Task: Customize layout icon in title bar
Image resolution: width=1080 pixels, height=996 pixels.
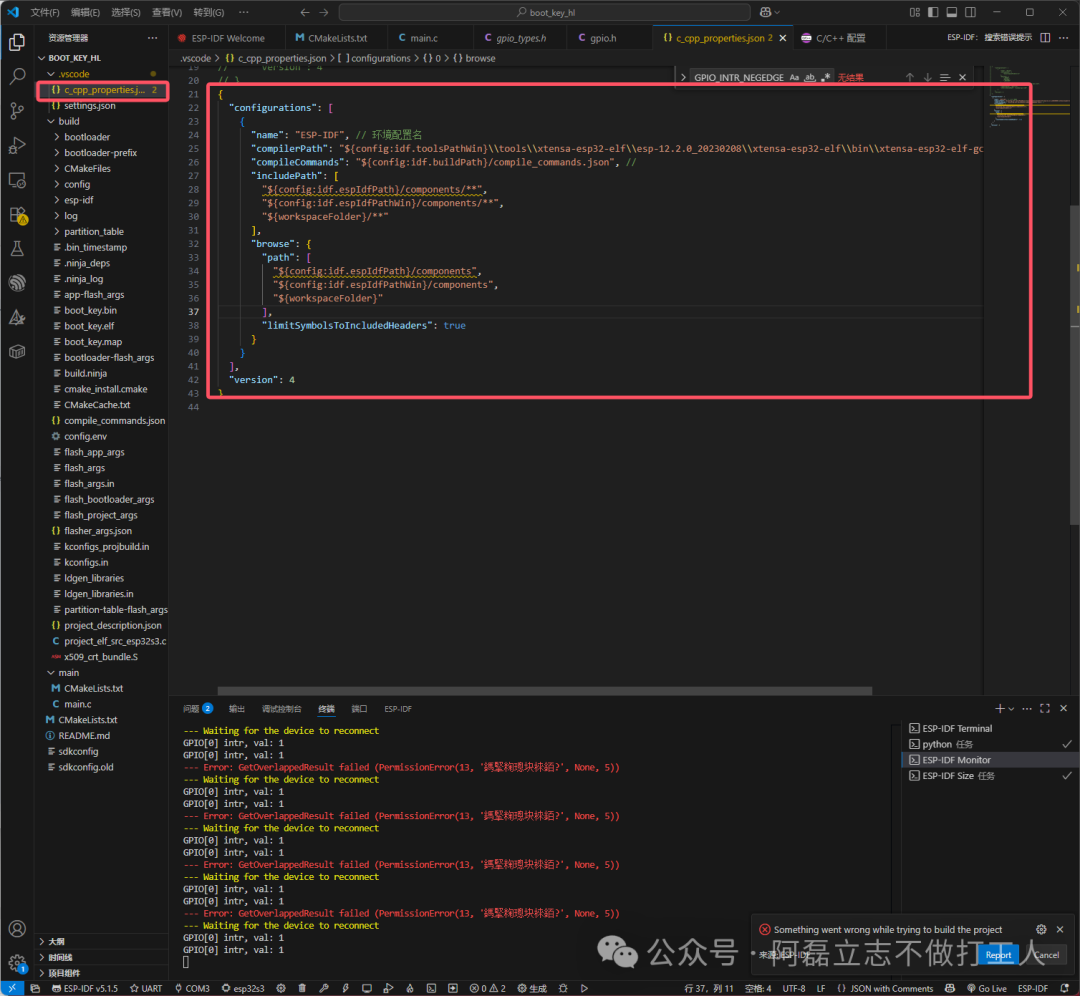Action: [x=914, y=12]
